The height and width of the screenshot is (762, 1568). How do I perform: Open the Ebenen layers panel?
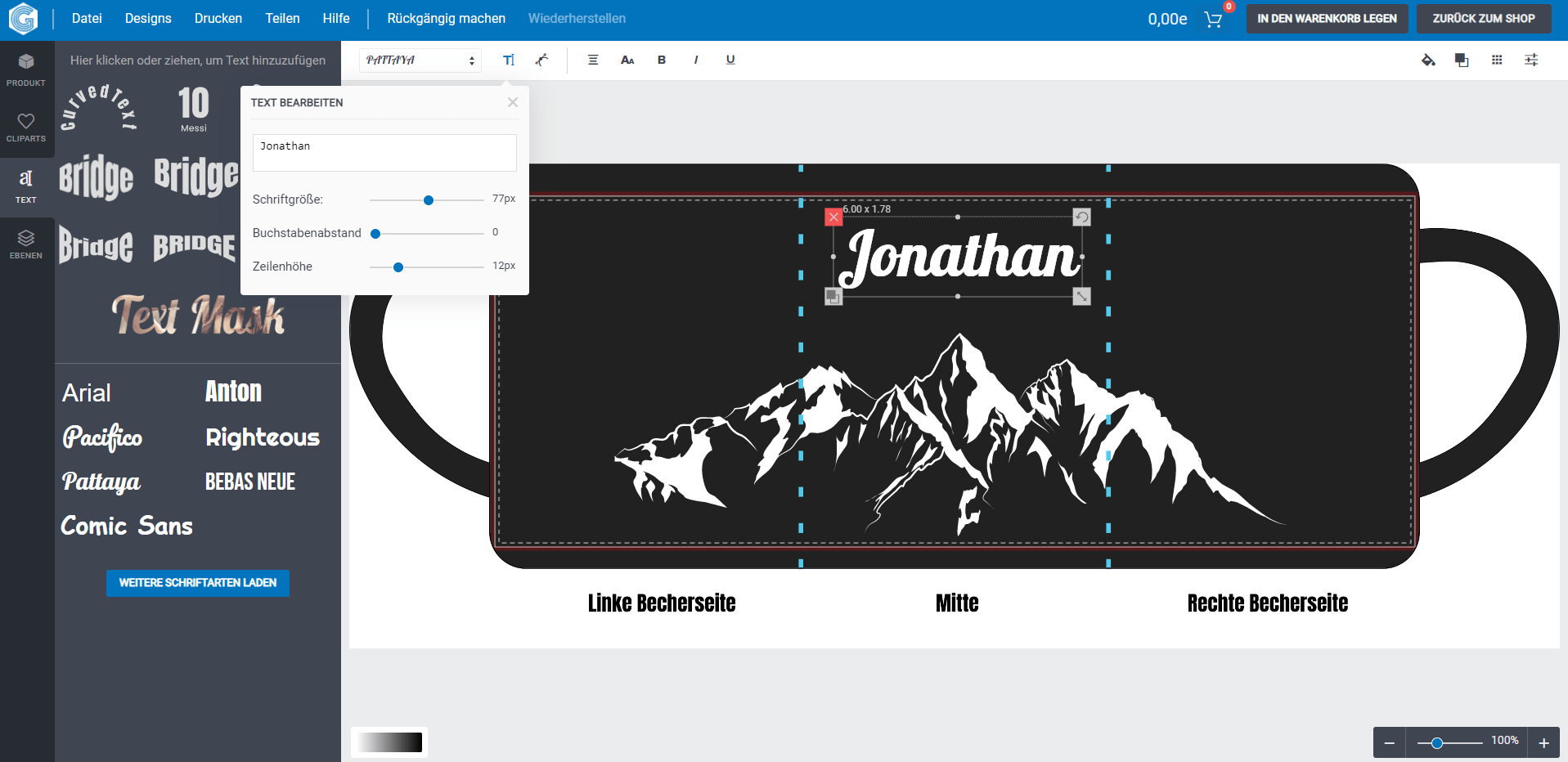tap(26, 244)
